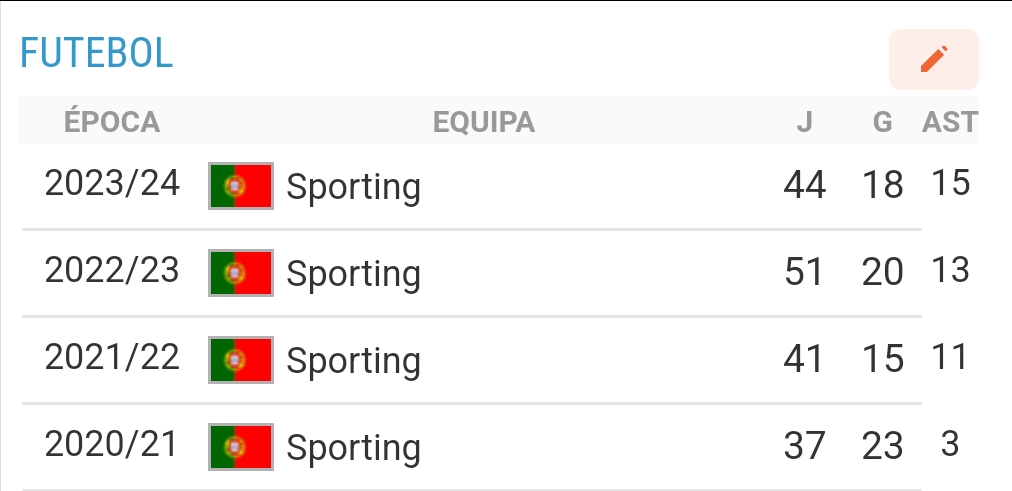Select the 2022/23 season label
1012x491 pixels.
(x=113, y=271)
